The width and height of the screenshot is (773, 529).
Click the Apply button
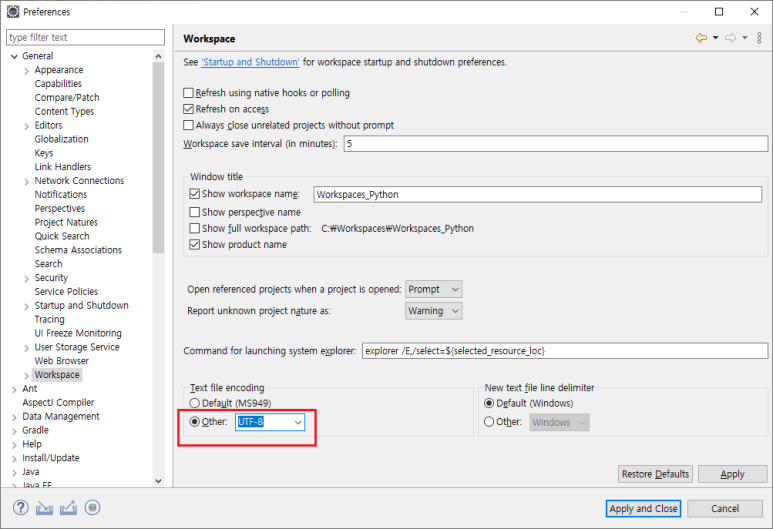coord(733,474)
